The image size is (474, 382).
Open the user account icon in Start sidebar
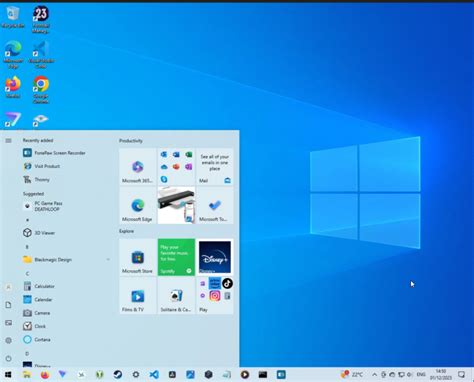[x=8, y=287]
